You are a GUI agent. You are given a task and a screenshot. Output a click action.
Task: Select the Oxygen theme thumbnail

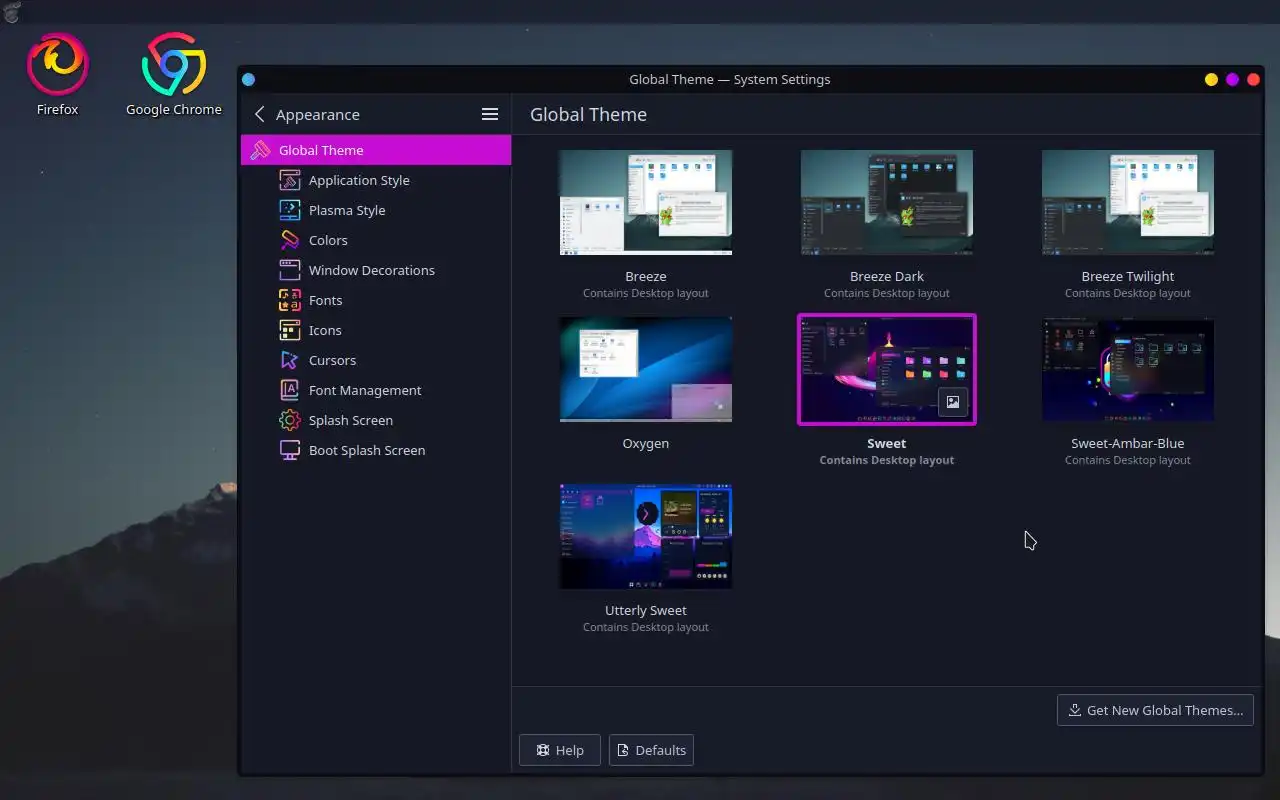[646, 370]
